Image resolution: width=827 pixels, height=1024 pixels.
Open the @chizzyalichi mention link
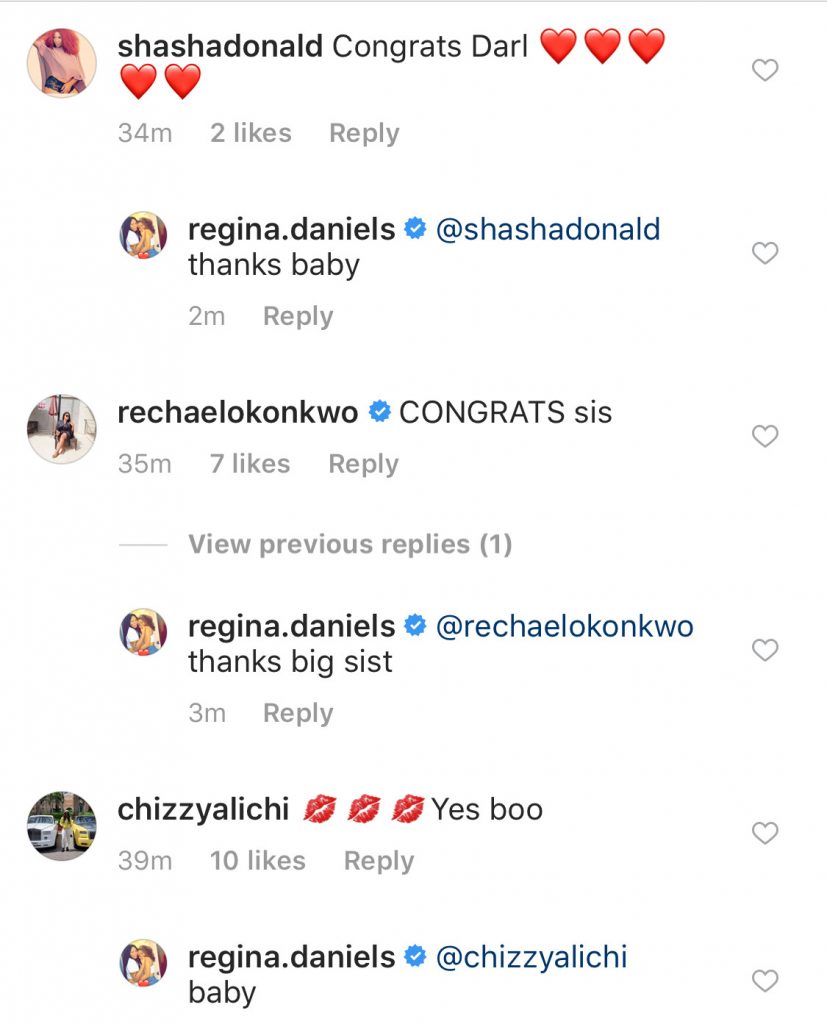(532, 957)
